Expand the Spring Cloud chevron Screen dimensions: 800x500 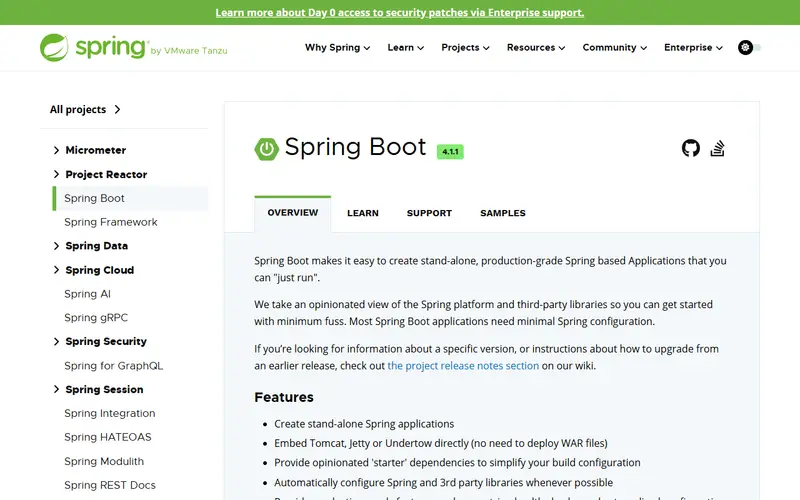[x=56, y=270]
